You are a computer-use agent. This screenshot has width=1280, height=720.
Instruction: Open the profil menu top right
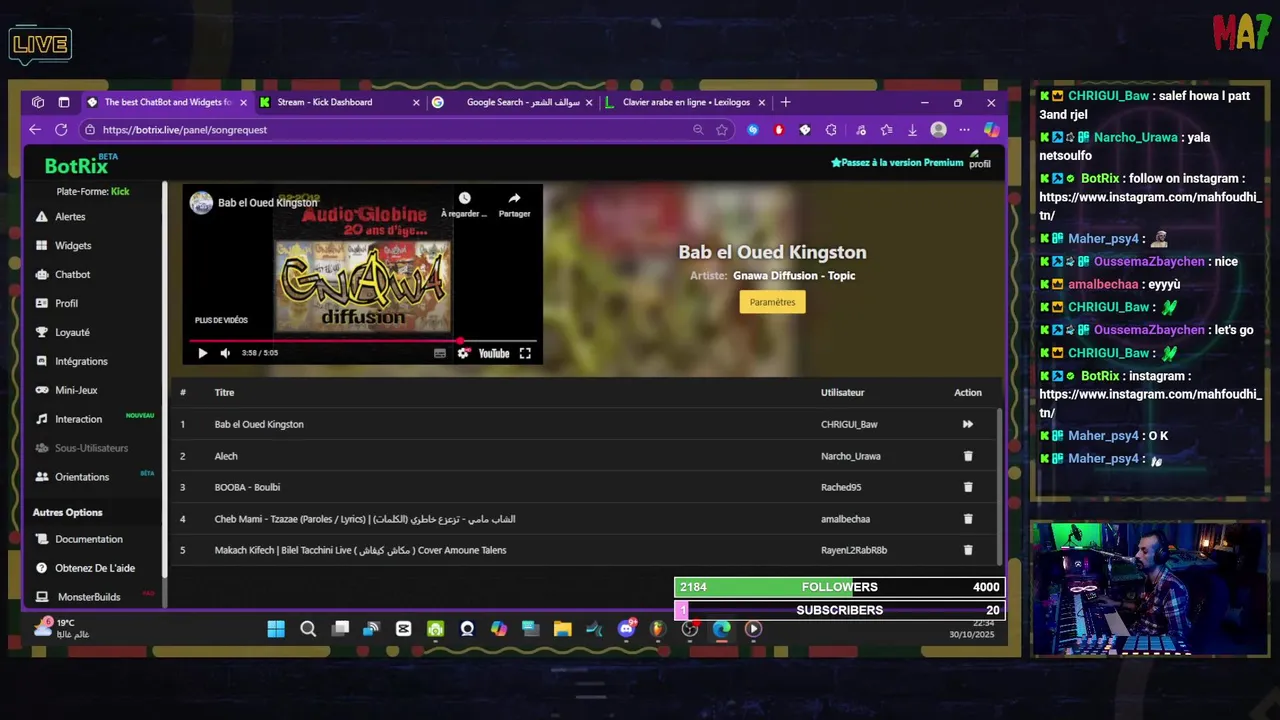(x=979, y=160)
